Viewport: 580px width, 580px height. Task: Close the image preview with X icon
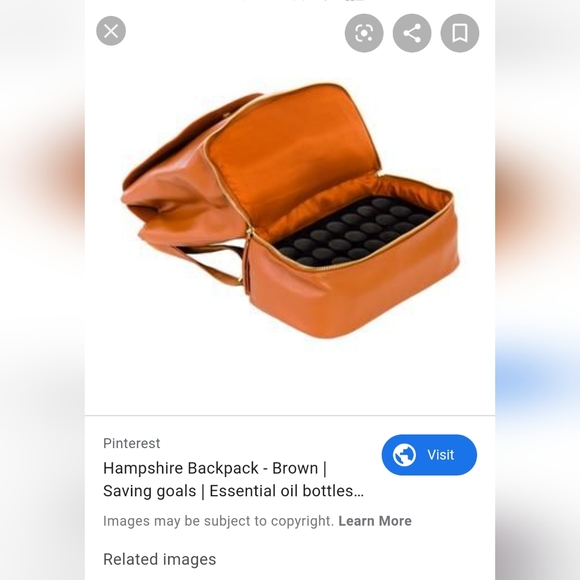111,31
